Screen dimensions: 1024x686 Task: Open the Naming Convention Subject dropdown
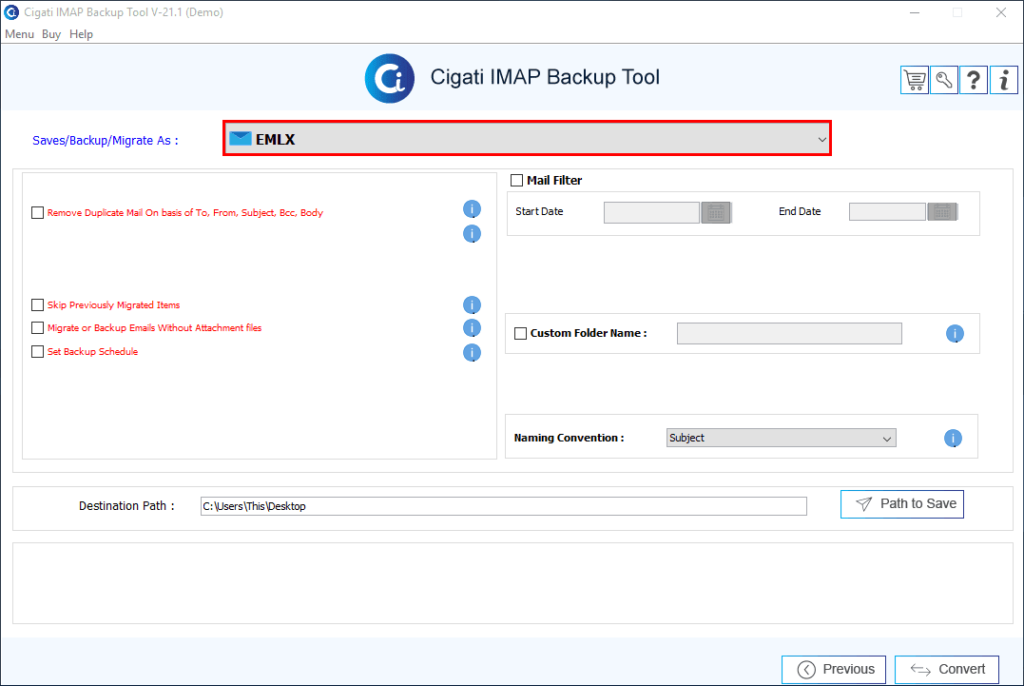pyautogui.click(x=781, y=438)
